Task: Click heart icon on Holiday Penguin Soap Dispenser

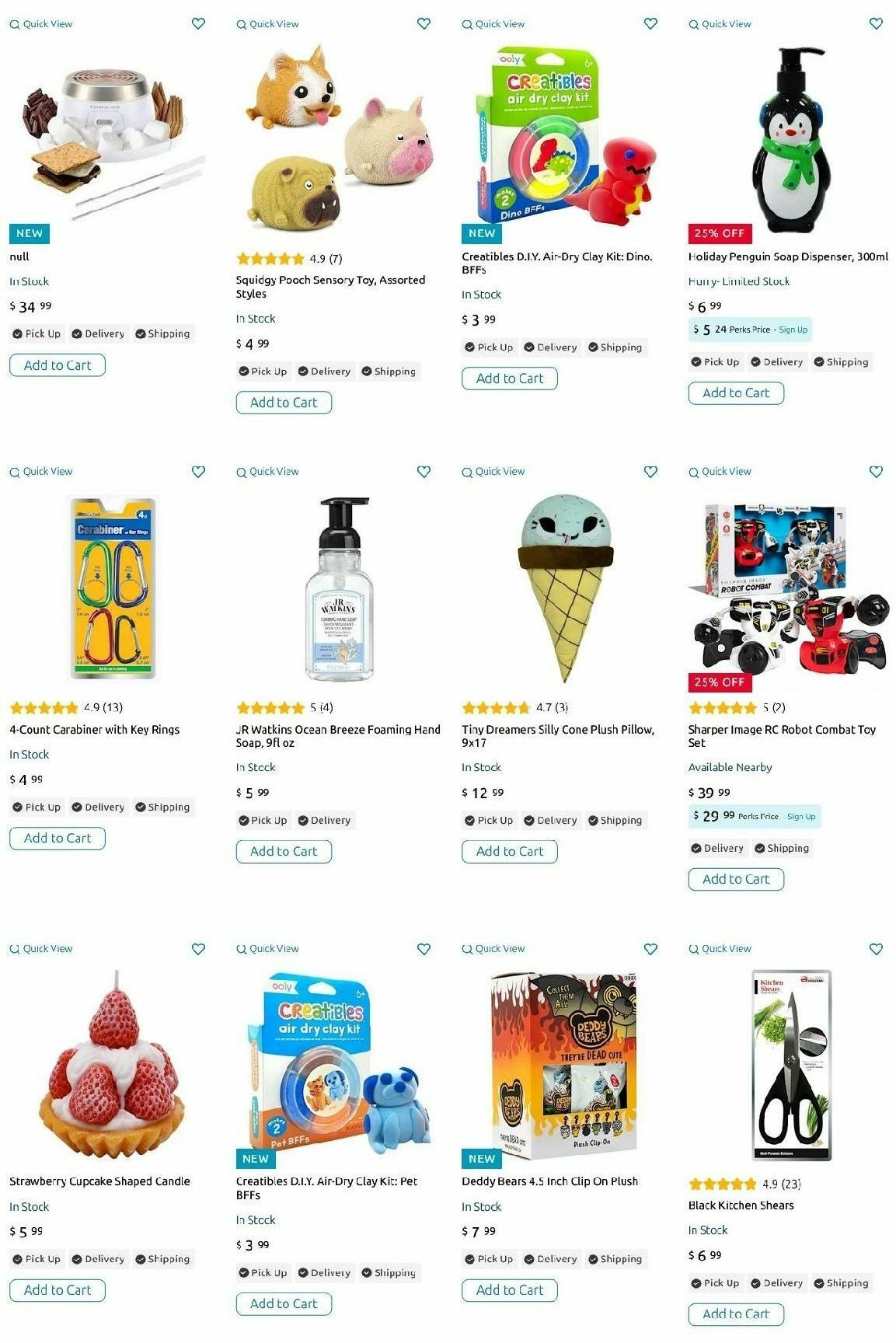Action: [876, 24]
